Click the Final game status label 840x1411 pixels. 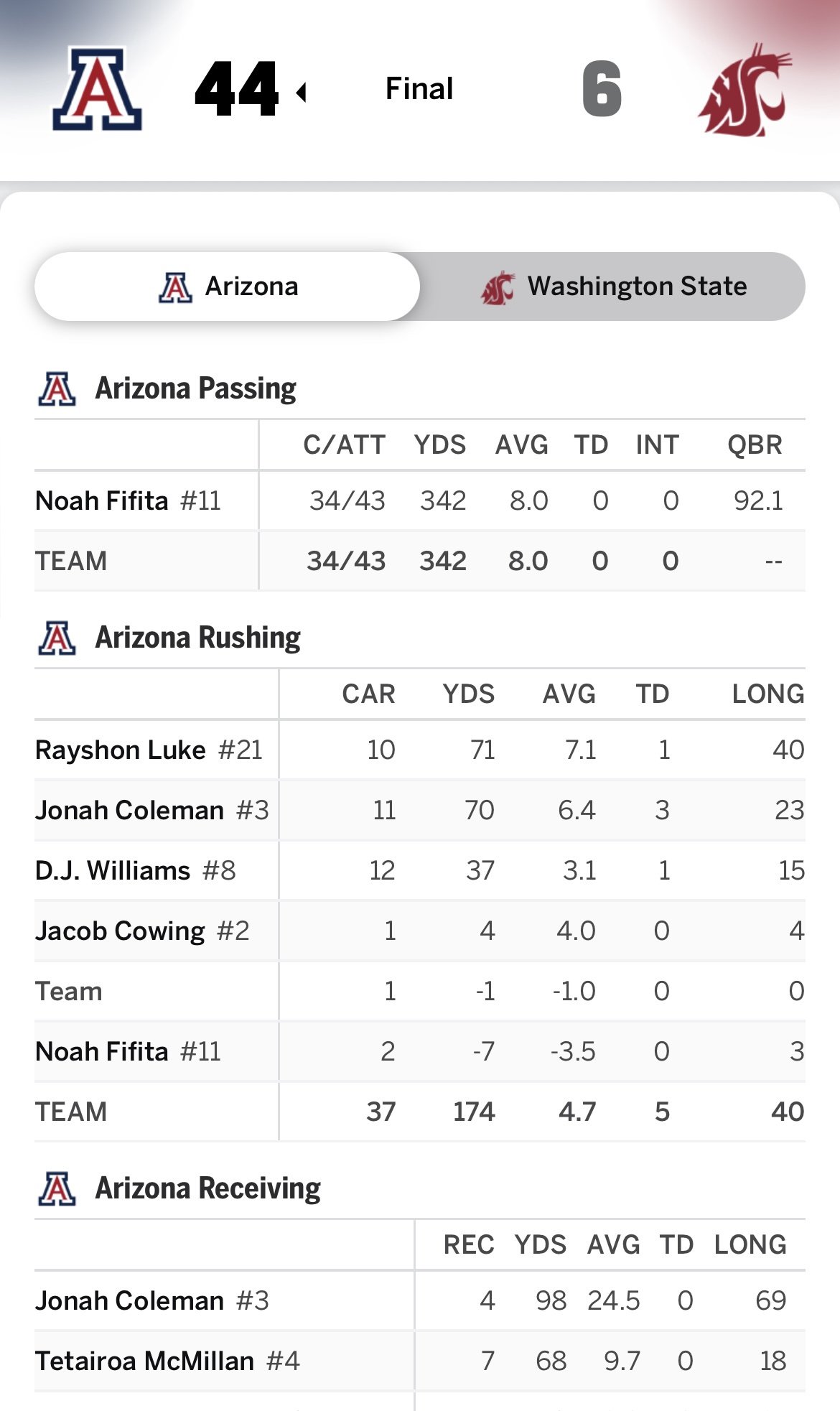tap(419, 89)
